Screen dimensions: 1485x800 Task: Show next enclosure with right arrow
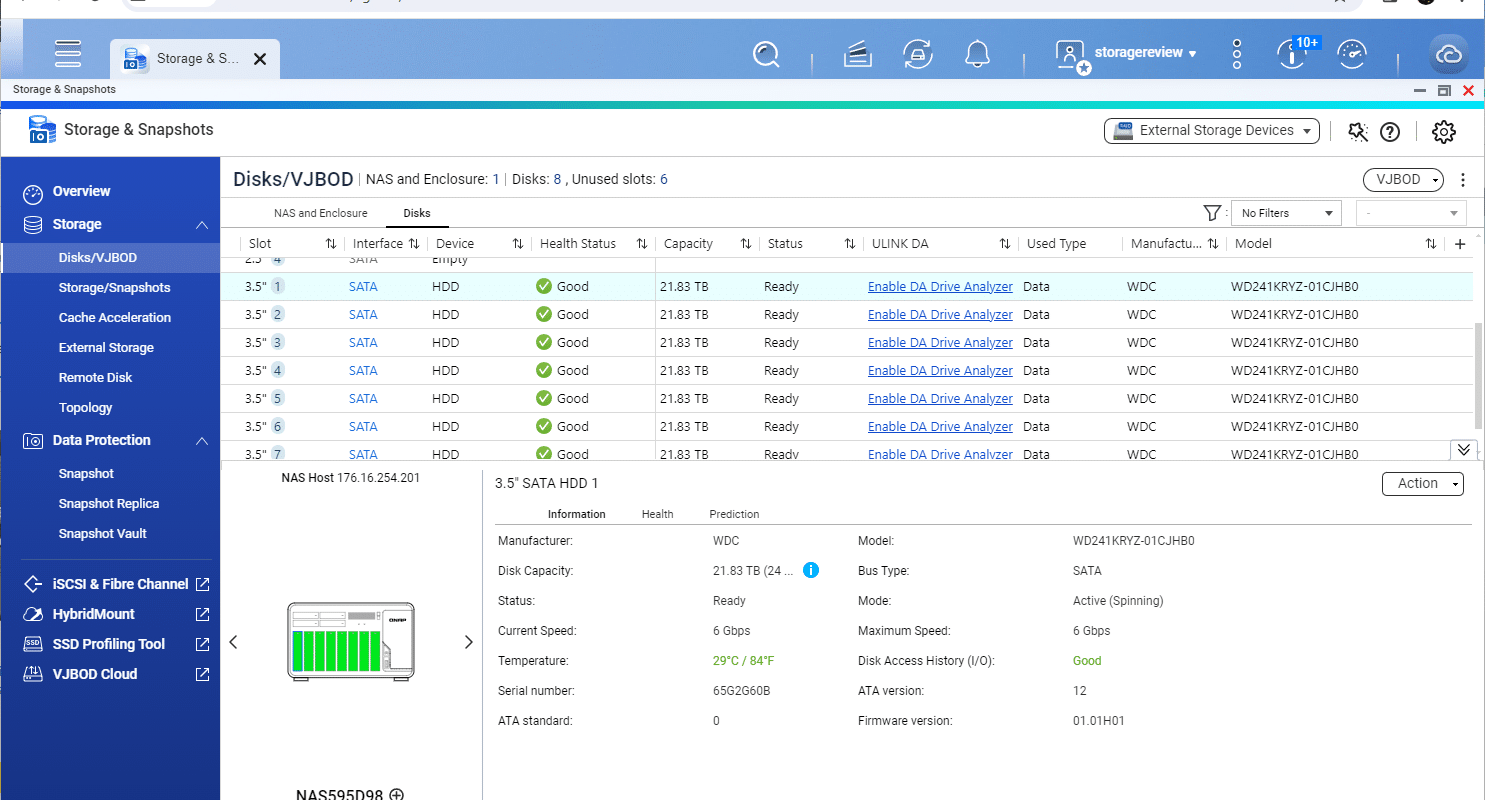pyautogui.click(x=468, y=642)
